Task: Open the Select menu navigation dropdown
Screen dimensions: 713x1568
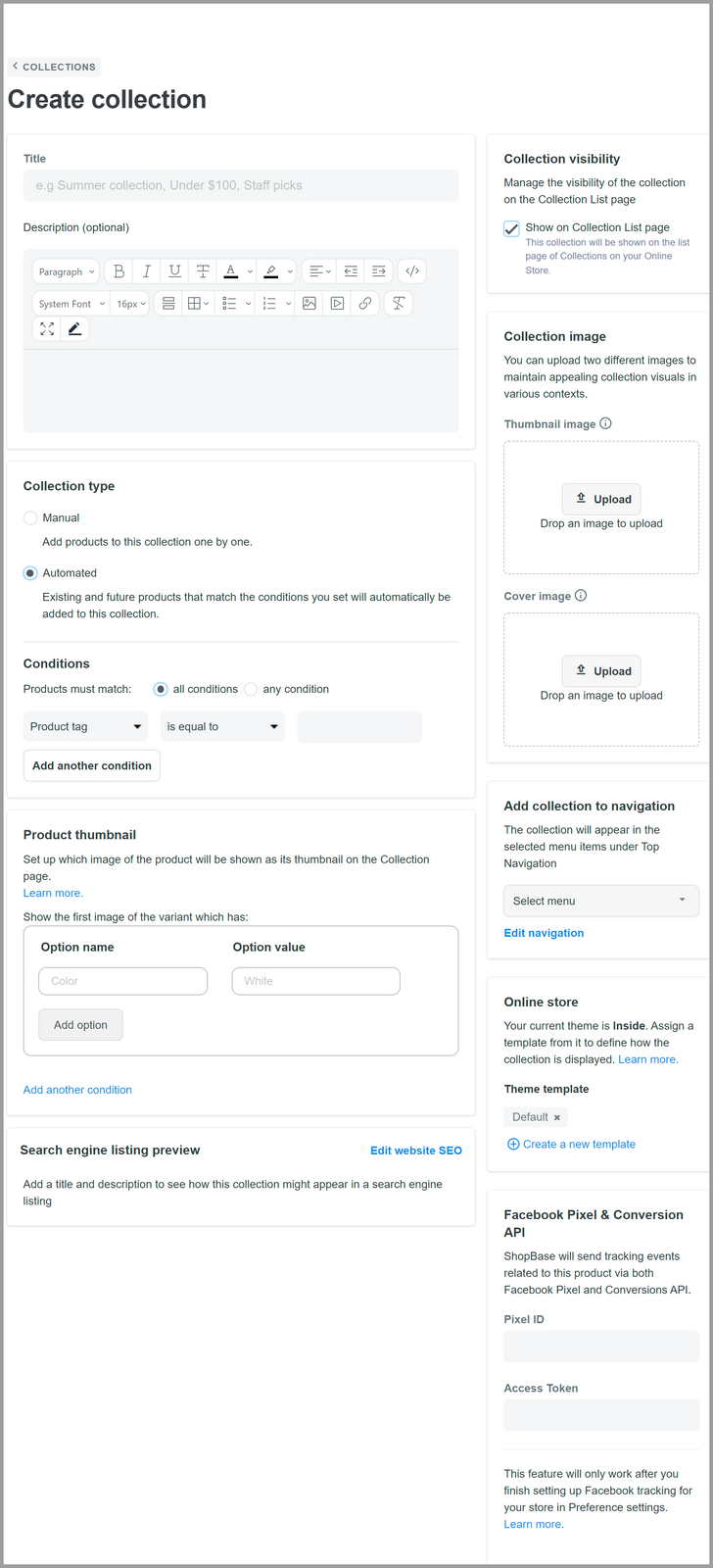Action: pos(600,901)
